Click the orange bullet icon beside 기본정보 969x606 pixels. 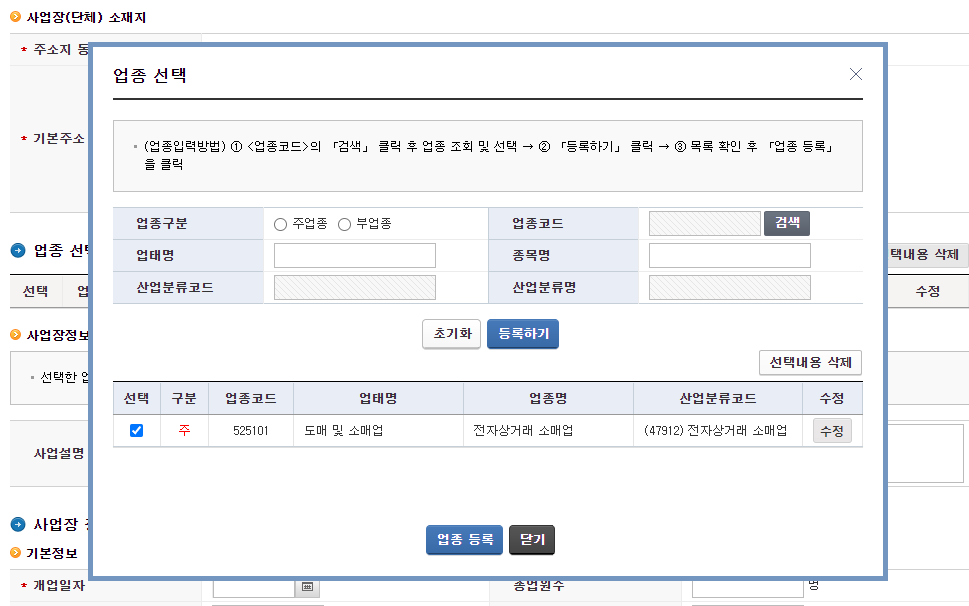(x=15, y=552)
